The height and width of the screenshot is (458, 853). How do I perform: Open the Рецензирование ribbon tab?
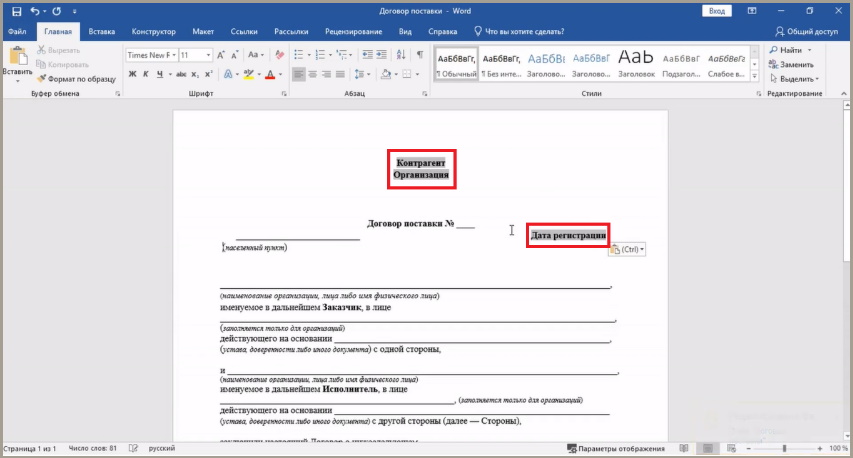pos(354,32)
